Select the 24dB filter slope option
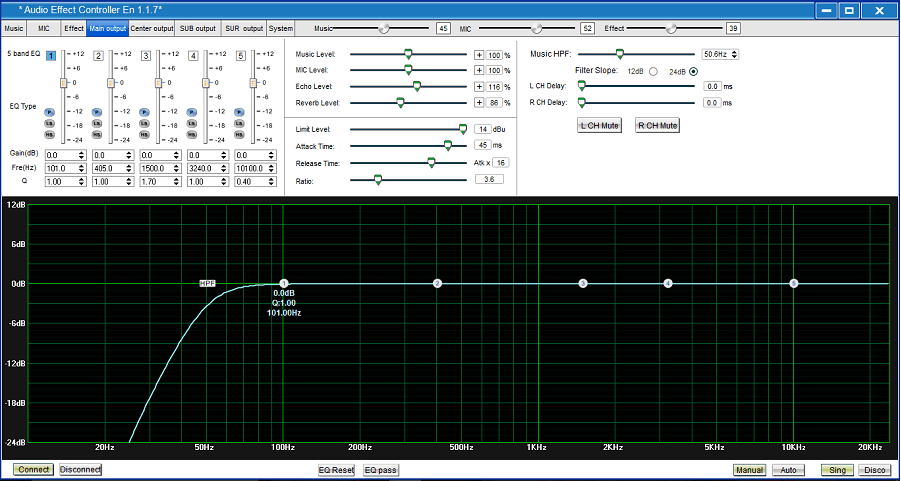Screen dimensions: 901x481 point(693,71)
